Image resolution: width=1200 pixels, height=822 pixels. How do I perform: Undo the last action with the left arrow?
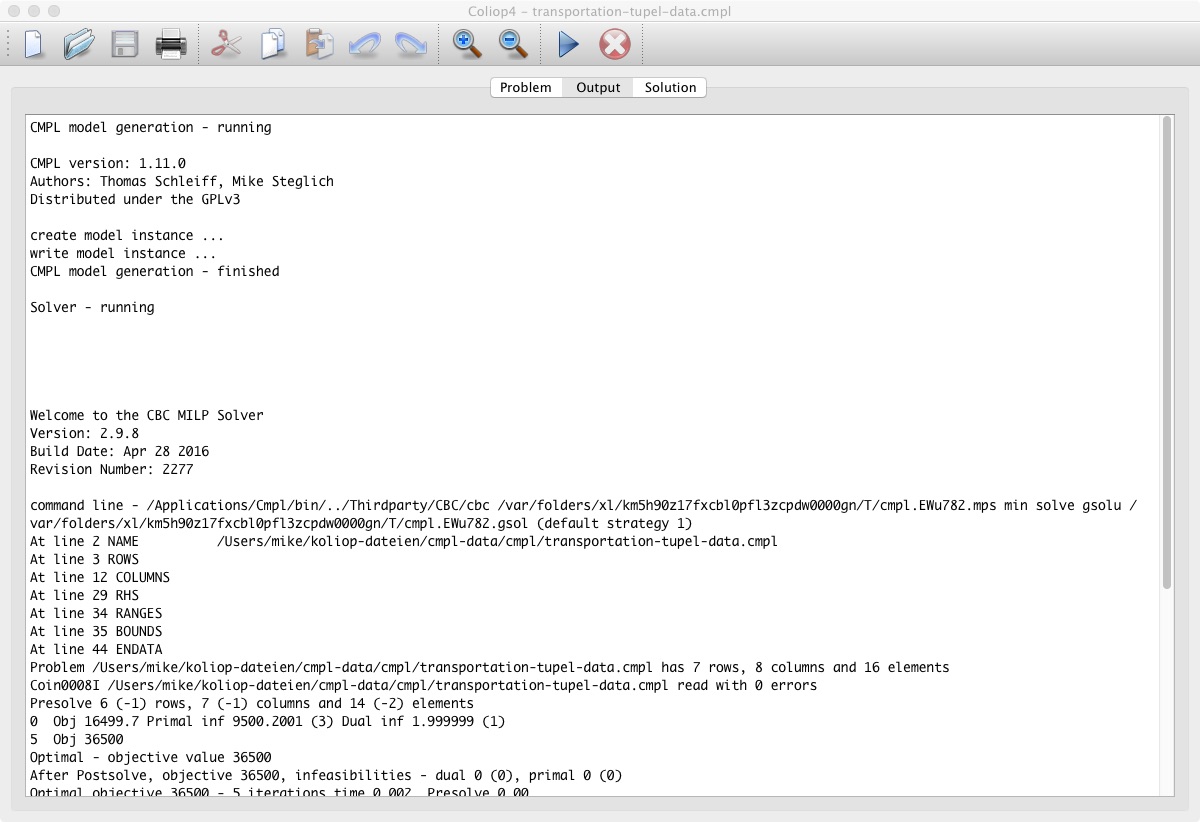364,45
